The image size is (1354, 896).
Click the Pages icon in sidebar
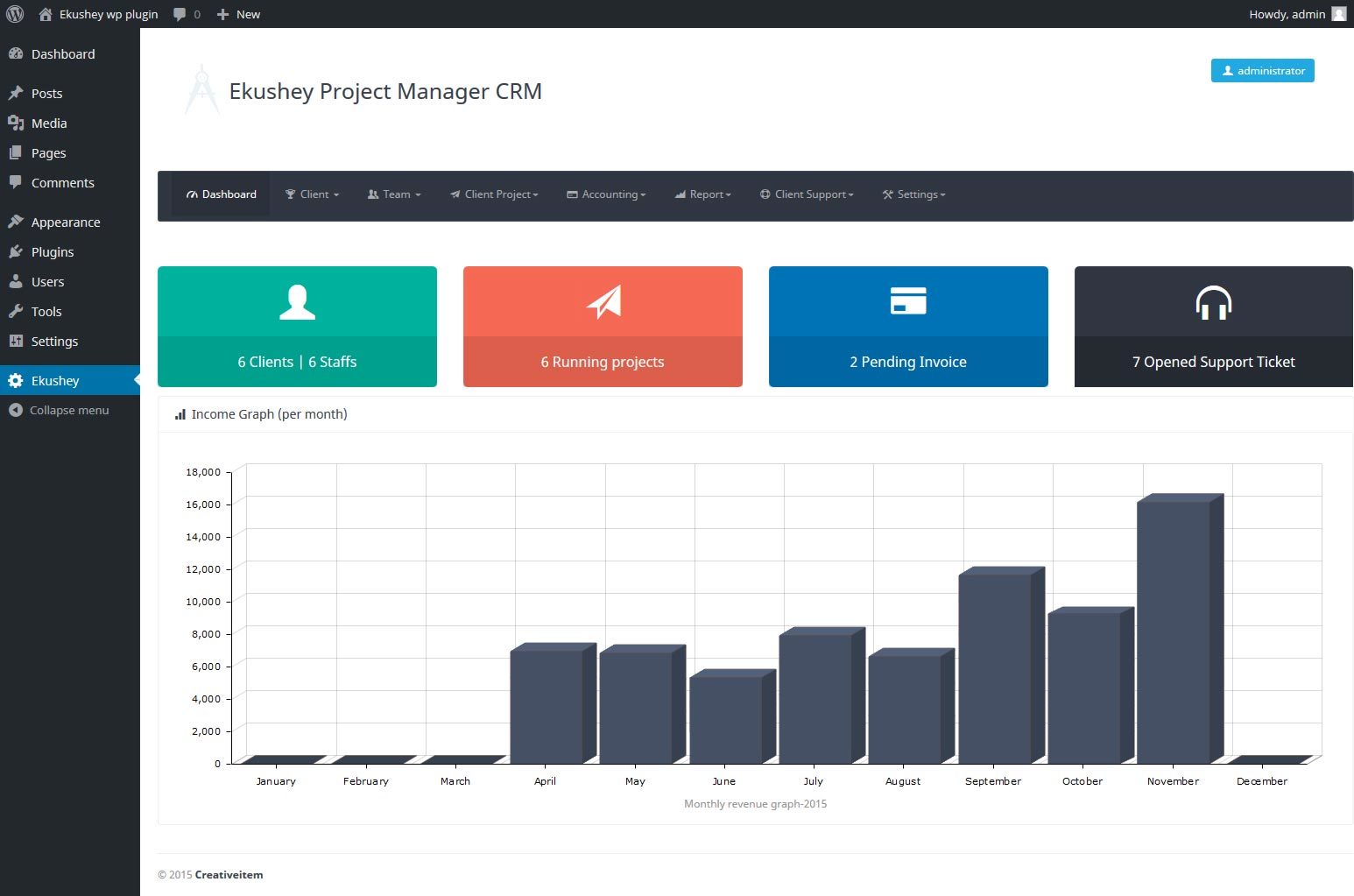pyautogui.click(x=16, y=152)
